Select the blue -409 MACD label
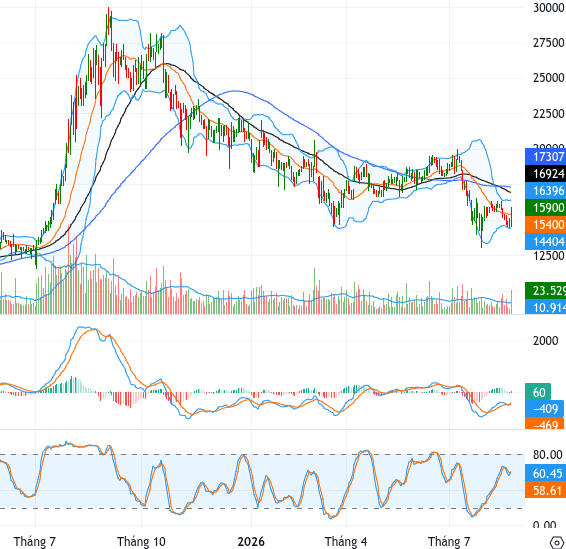566x549 pixels. (544, 409)
